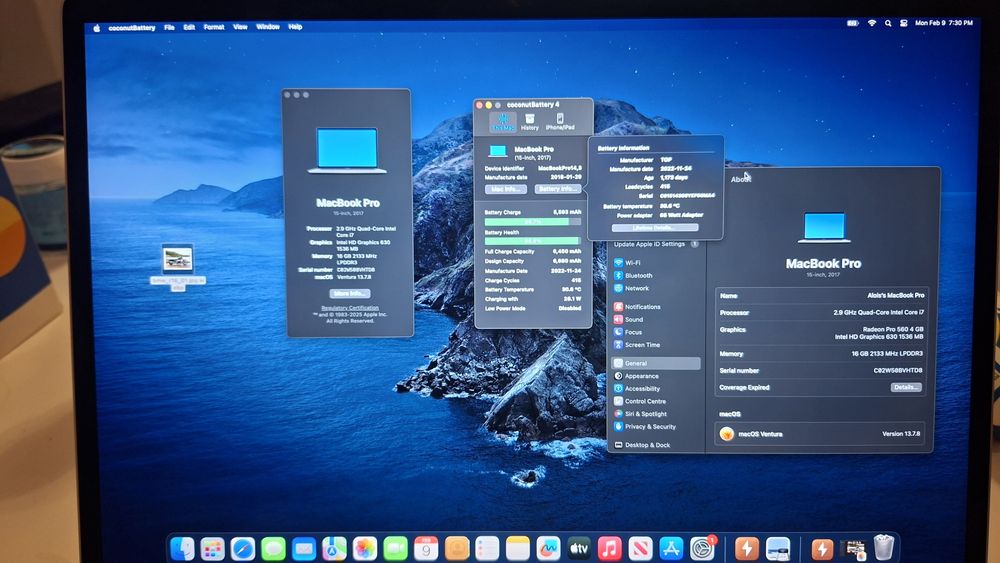1000x563 pixels.
Task: Select the image file on the desktop
Action: [178, 260]
